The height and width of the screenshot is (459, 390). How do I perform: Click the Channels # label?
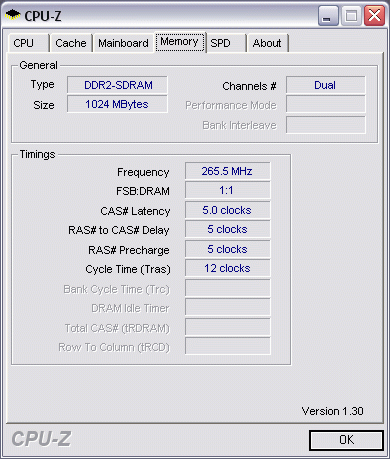pos(249,86)
